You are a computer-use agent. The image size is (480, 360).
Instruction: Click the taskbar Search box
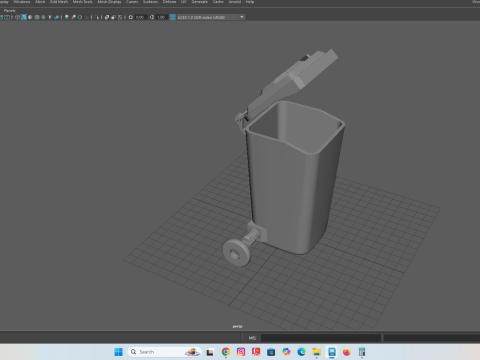pos(165,352)
